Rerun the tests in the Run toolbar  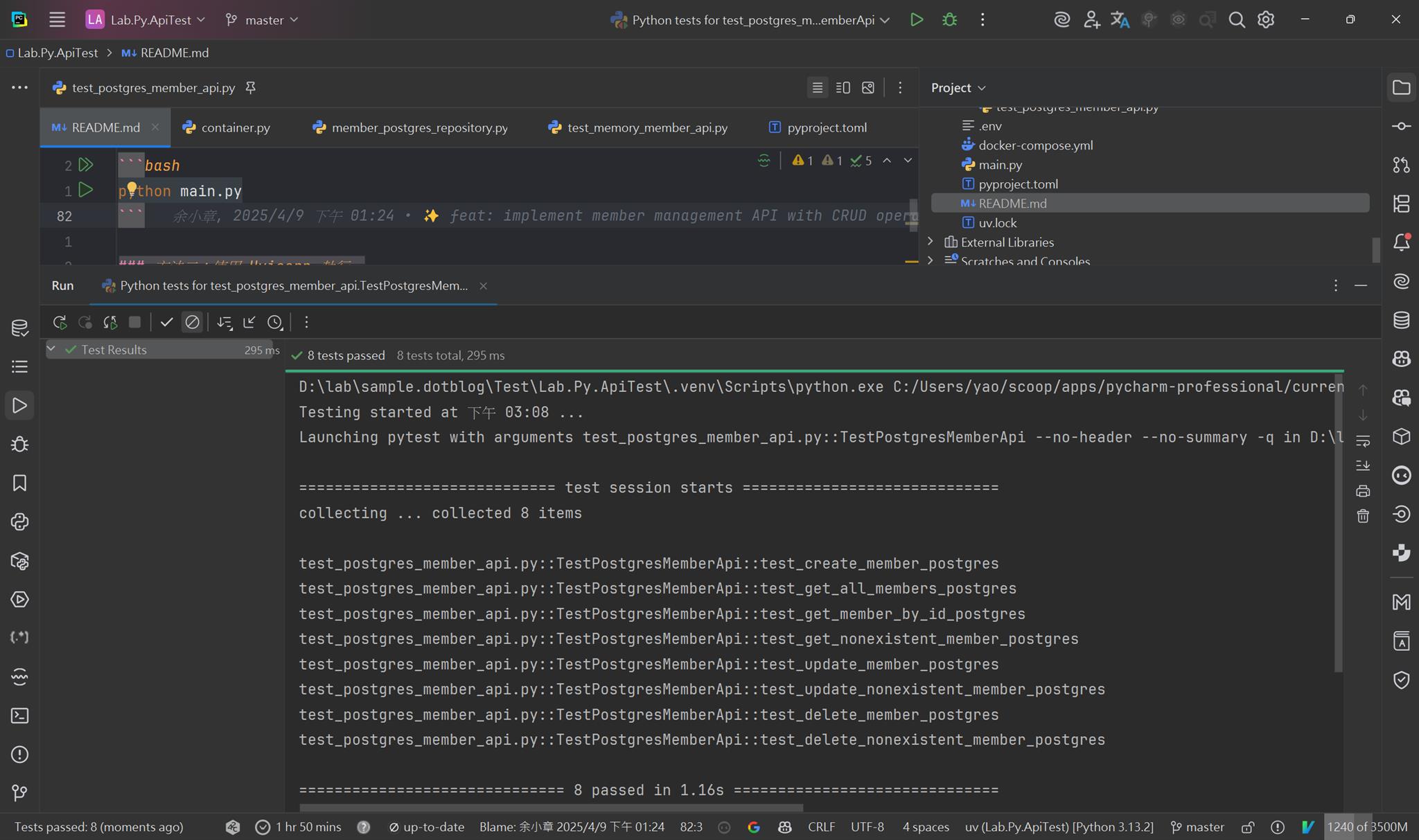tap(60, 322)
